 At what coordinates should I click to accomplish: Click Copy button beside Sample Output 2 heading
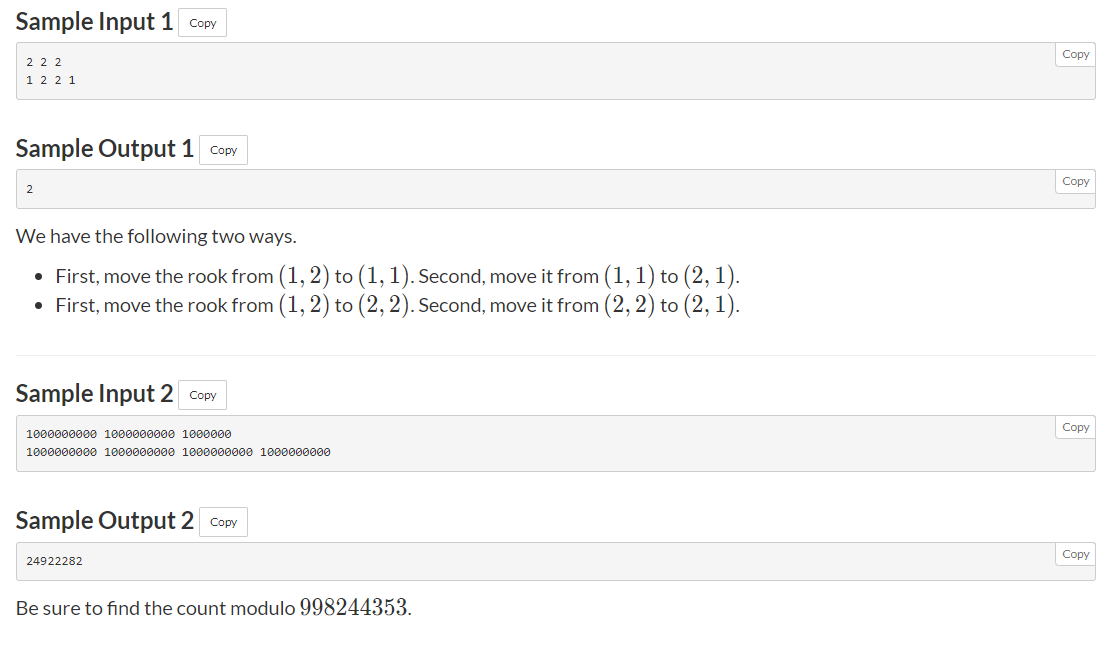coord(223,522)
